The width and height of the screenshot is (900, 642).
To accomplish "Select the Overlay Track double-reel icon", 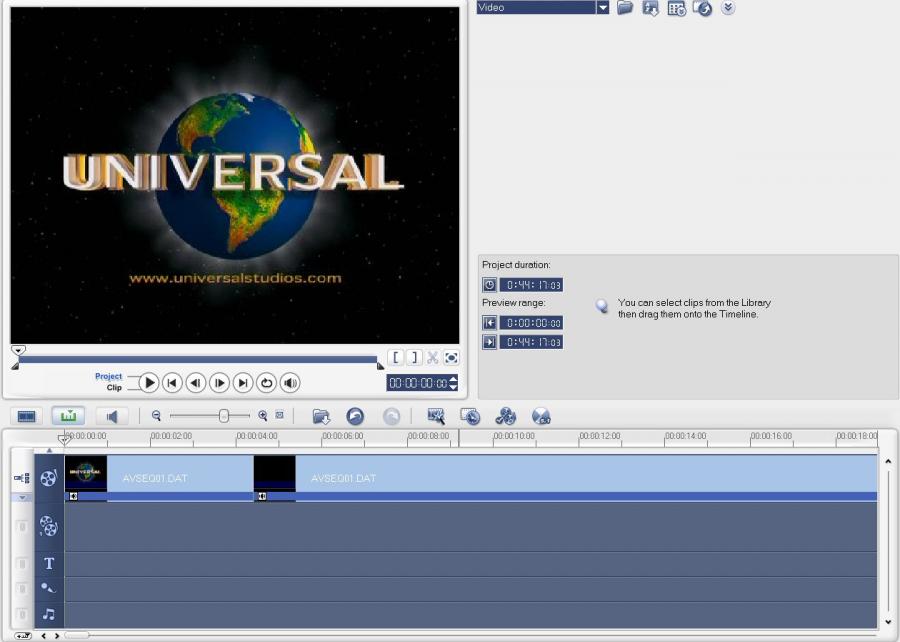I will coord(49,526).
